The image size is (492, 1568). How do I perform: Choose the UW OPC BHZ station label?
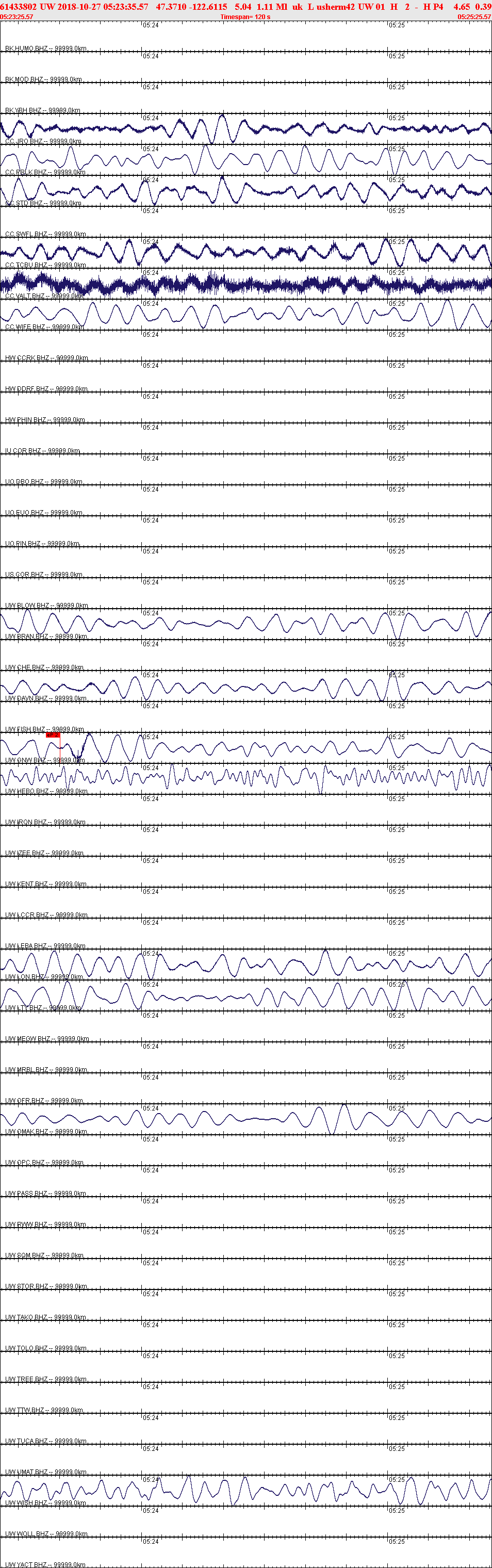[x=44, y=1163]
